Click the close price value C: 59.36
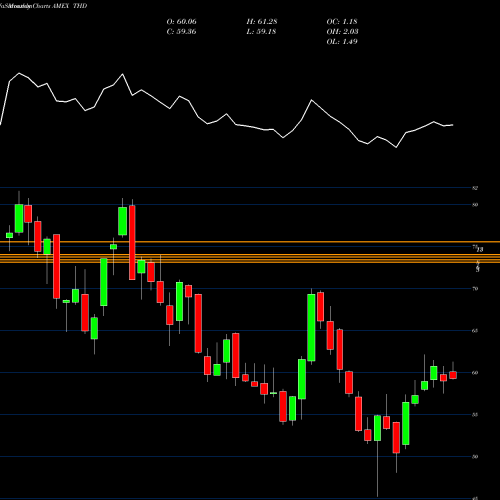500x500 pixels. coord(181,32)
